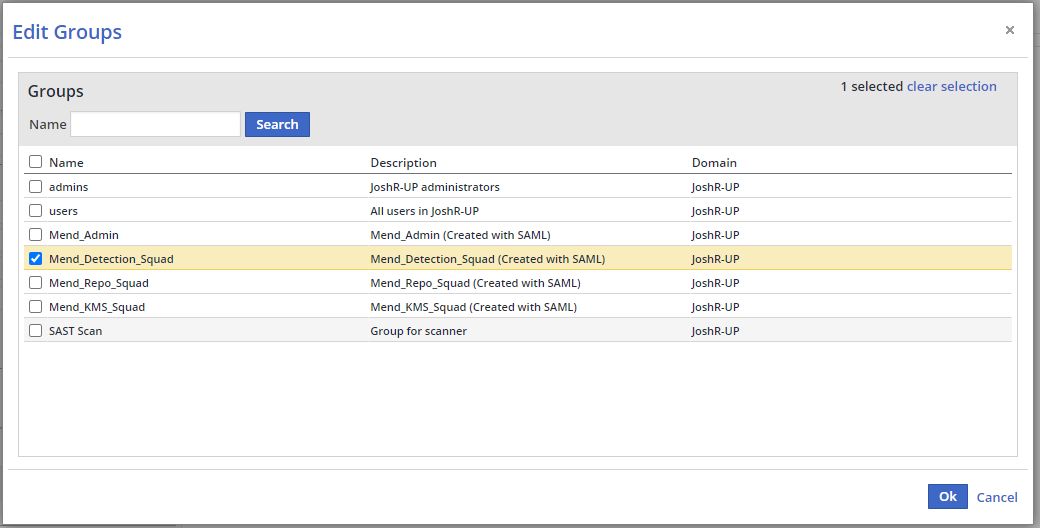Screen dimensions: 1040x528
Task: Click the Name search input field
Action: (155, 124)
